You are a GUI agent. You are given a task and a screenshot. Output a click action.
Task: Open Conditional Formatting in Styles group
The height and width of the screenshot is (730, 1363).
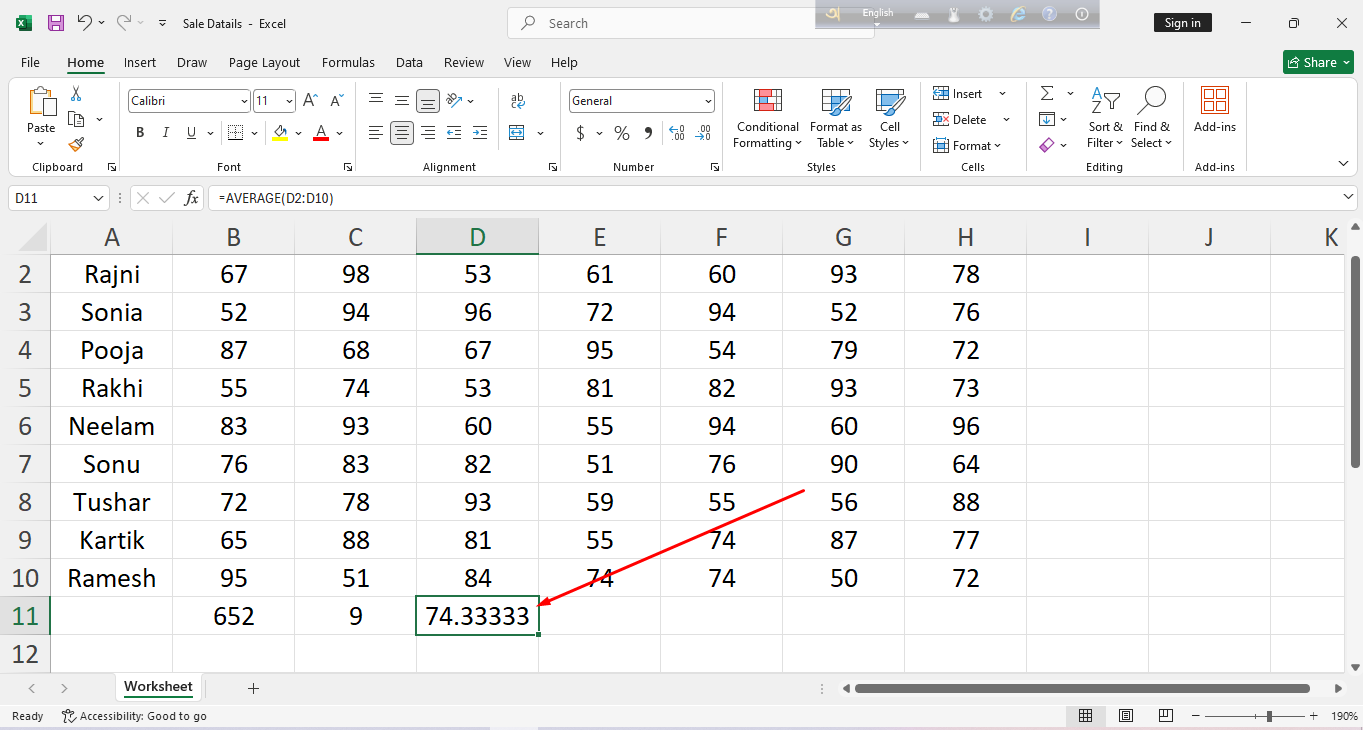pos(767,119)
